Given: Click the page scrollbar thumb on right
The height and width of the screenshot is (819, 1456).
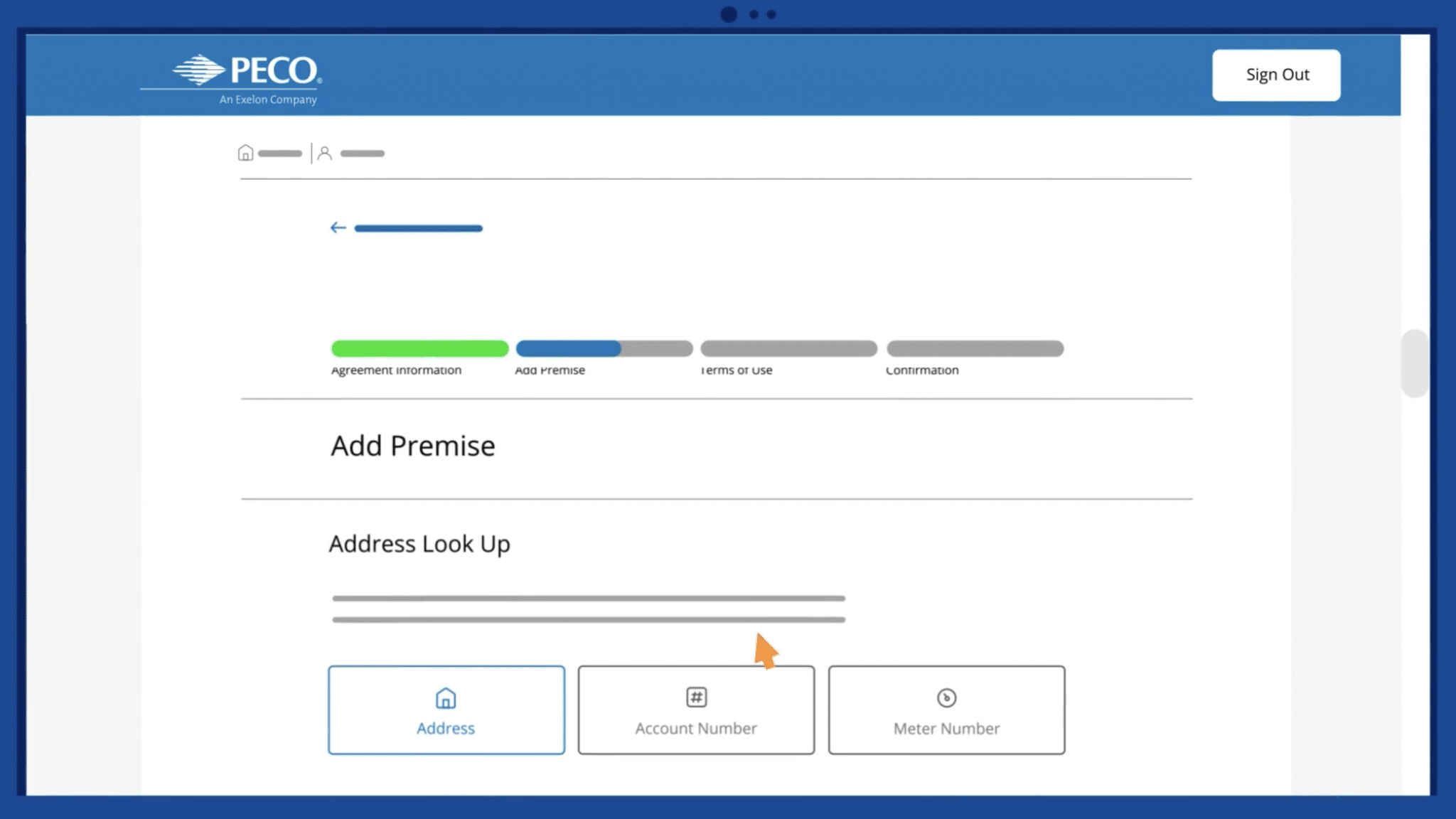Looking at the screenshot, I should tap(1414, 363).
